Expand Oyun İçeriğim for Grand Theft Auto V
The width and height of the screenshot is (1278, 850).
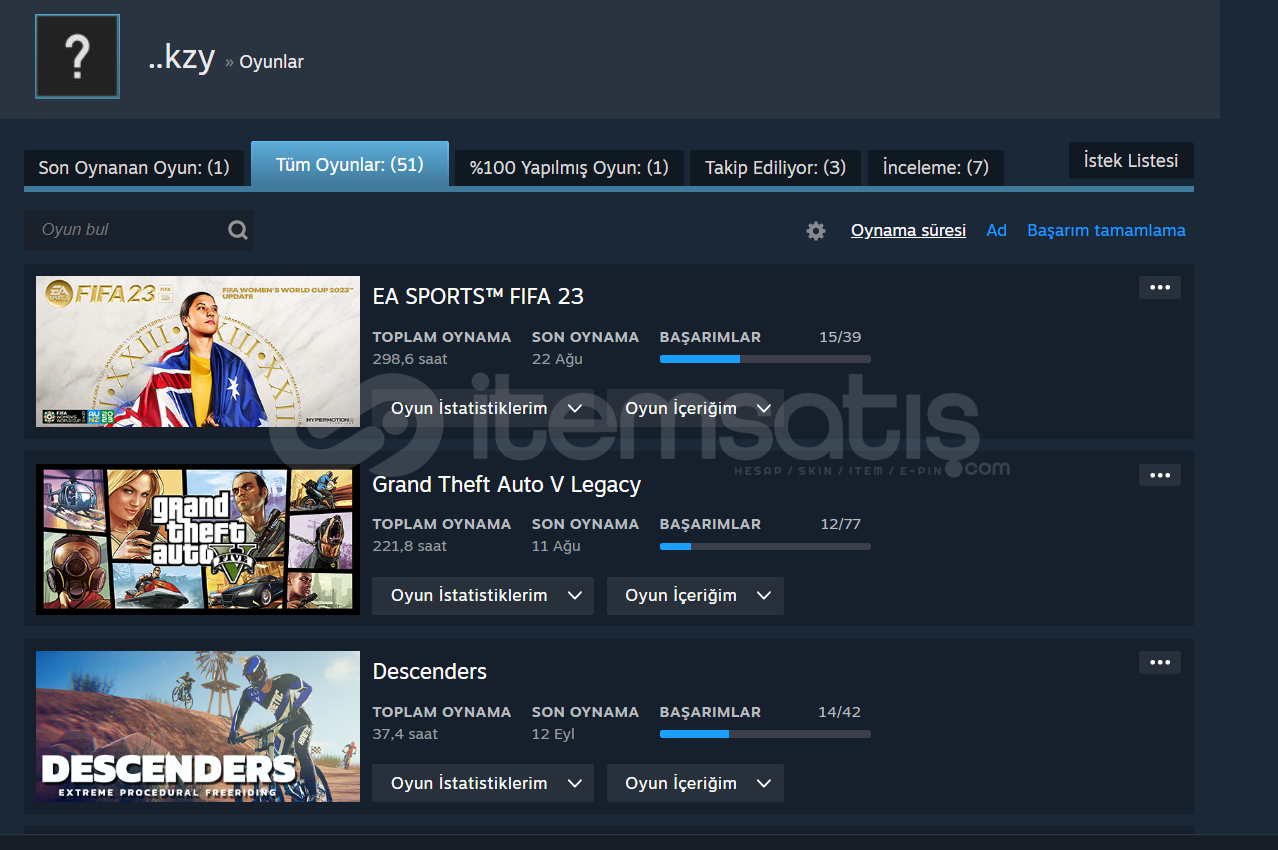coord(695,595)
